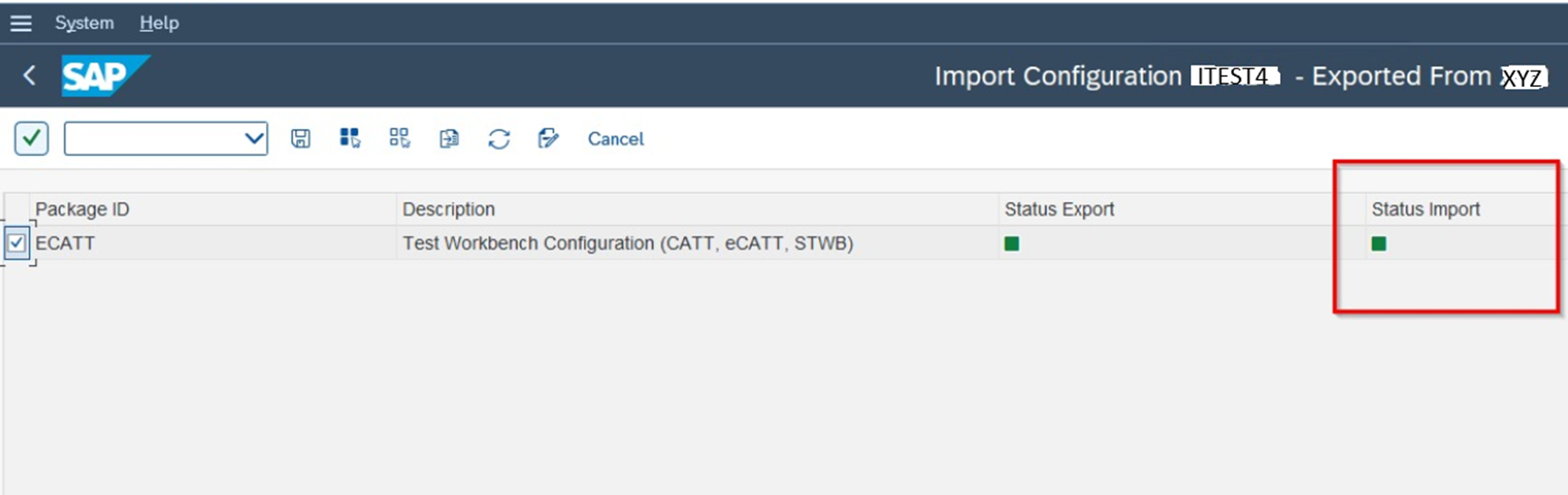Open the hamburger menu icon
Image resolution: width=1568 pixels, height=495 pixels.
coord(21,24)
